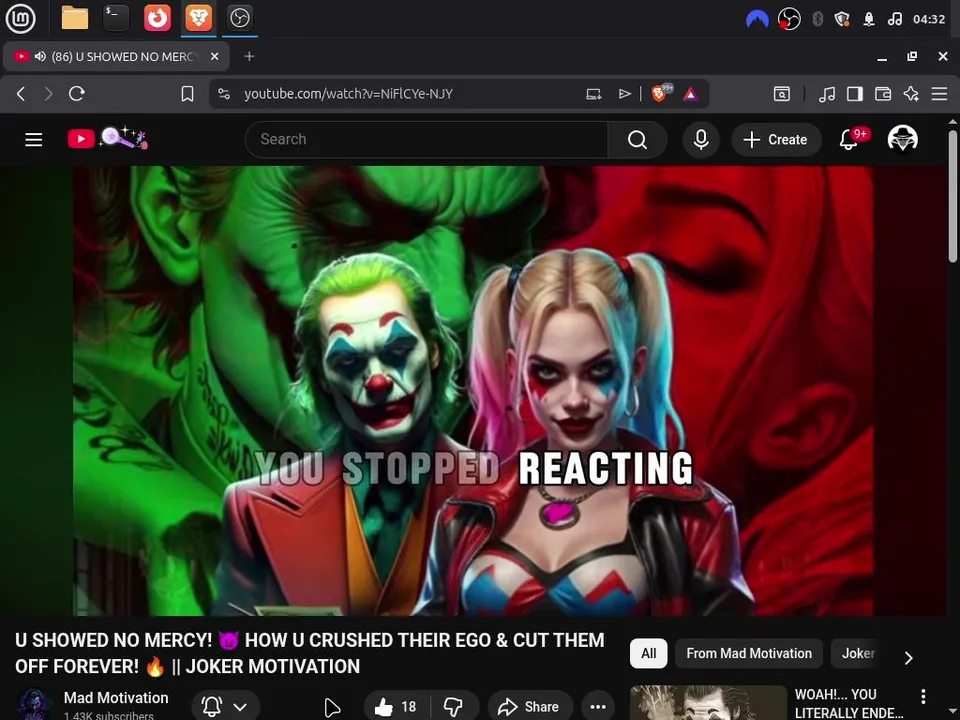Open the Brave playlist music icon
This screenshot has height=720, width=960.
tap(827, 94)
